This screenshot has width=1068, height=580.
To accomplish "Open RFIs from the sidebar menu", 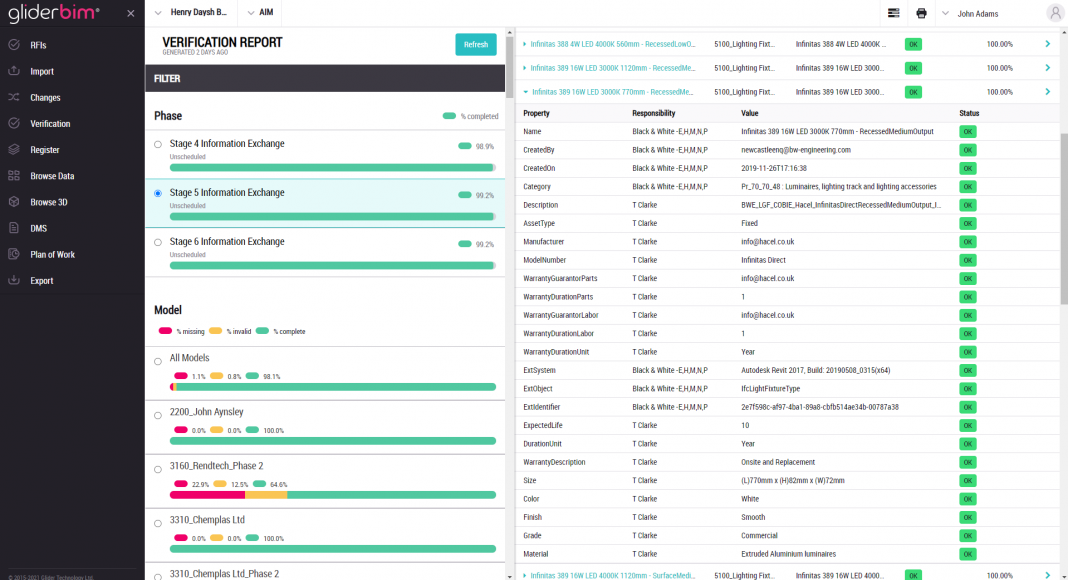I will point(38,46).
